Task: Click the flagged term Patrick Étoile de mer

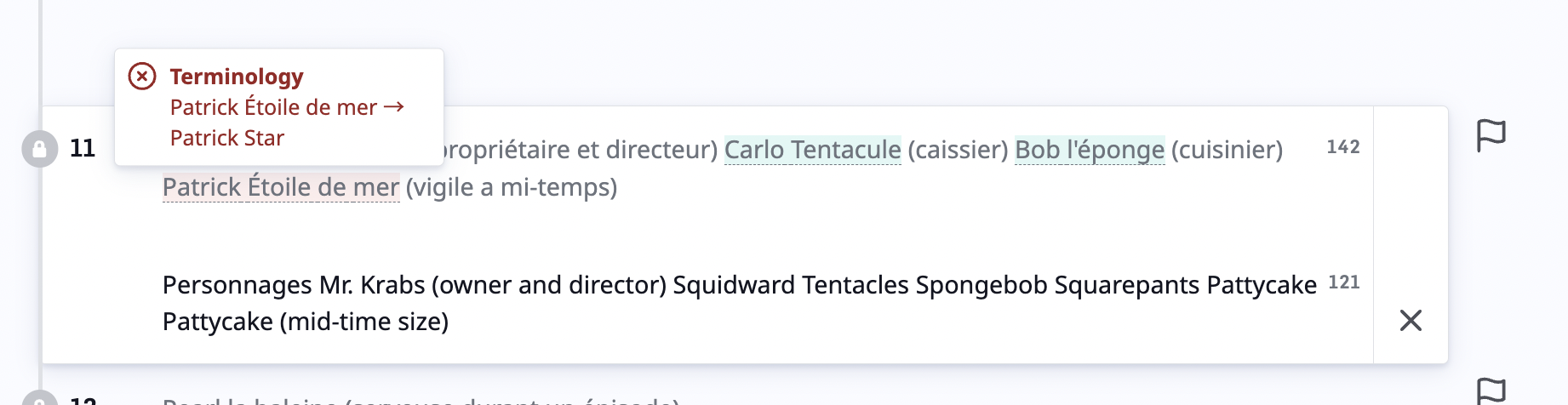Action: click(x=281, y=187)
